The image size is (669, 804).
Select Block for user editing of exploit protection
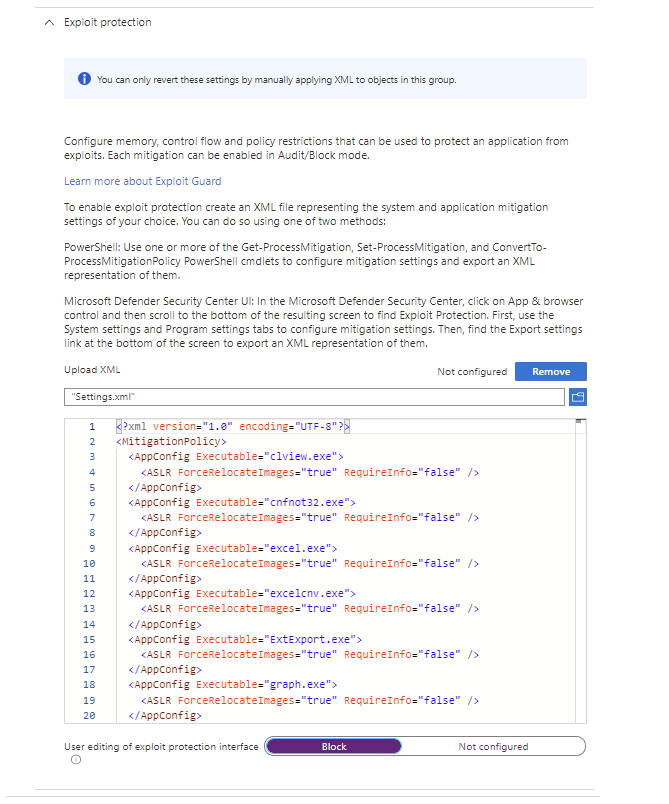pyautogui.click(x=333, y=746)
